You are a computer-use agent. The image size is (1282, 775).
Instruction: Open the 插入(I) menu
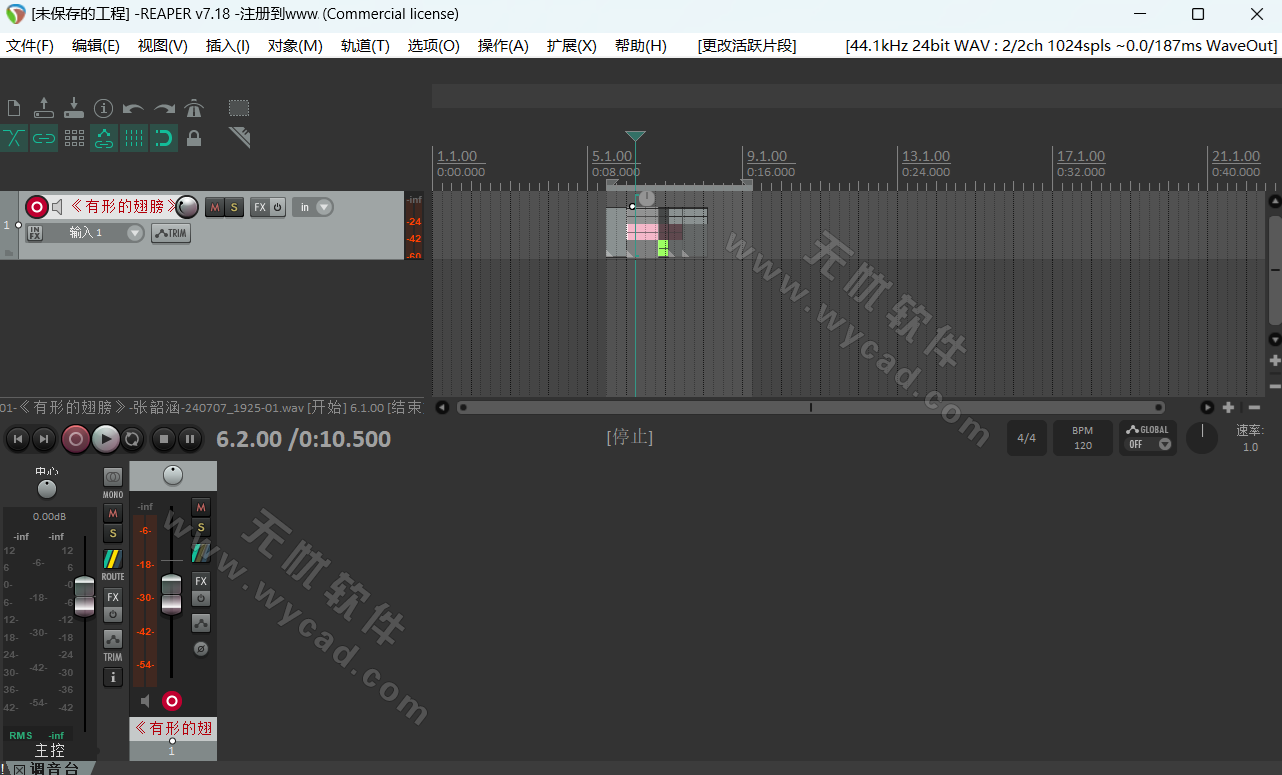(x=227, y=46)
